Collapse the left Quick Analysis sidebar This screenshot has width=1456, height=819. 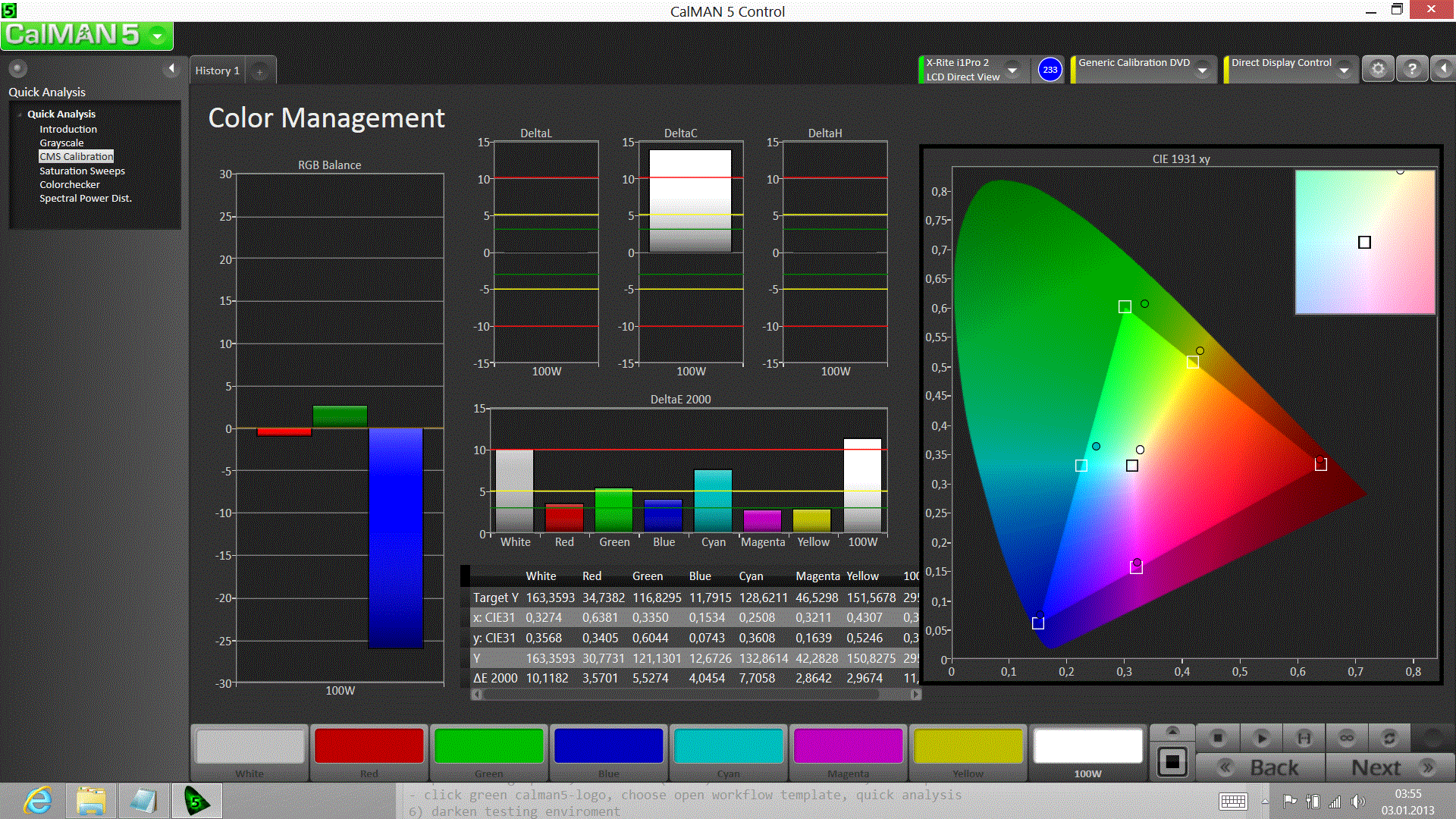click(171, 69)
